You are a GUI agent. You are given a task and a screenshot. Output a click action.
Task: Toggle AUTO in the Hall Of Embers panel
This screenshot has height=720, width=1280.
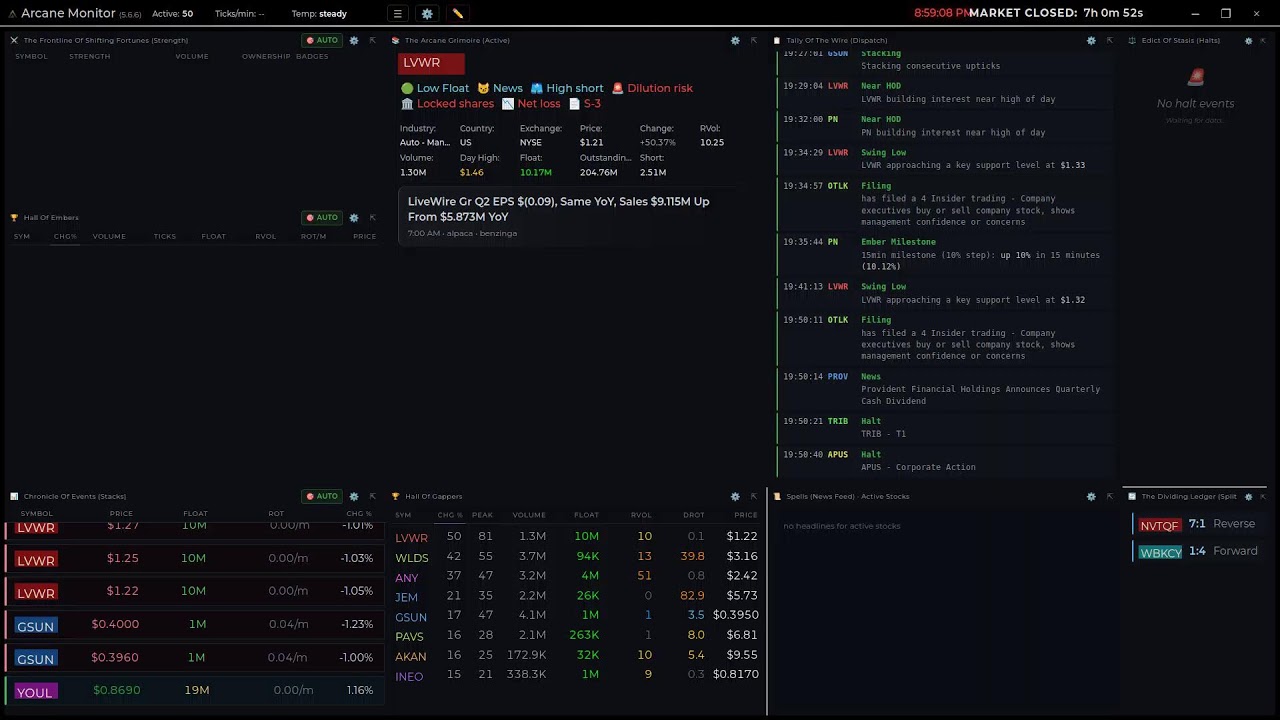tap(322, 217)
